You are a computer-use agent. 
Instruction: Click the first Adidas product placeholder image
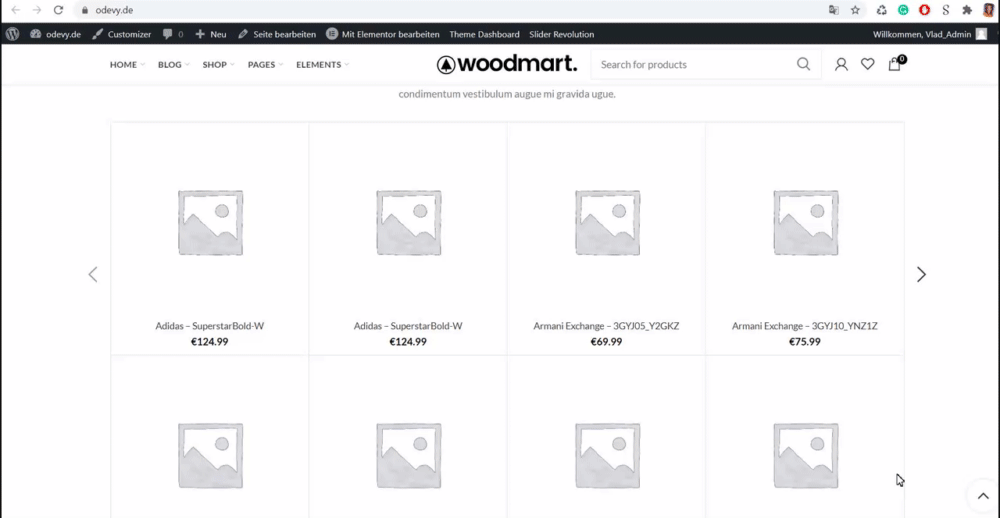210,223
